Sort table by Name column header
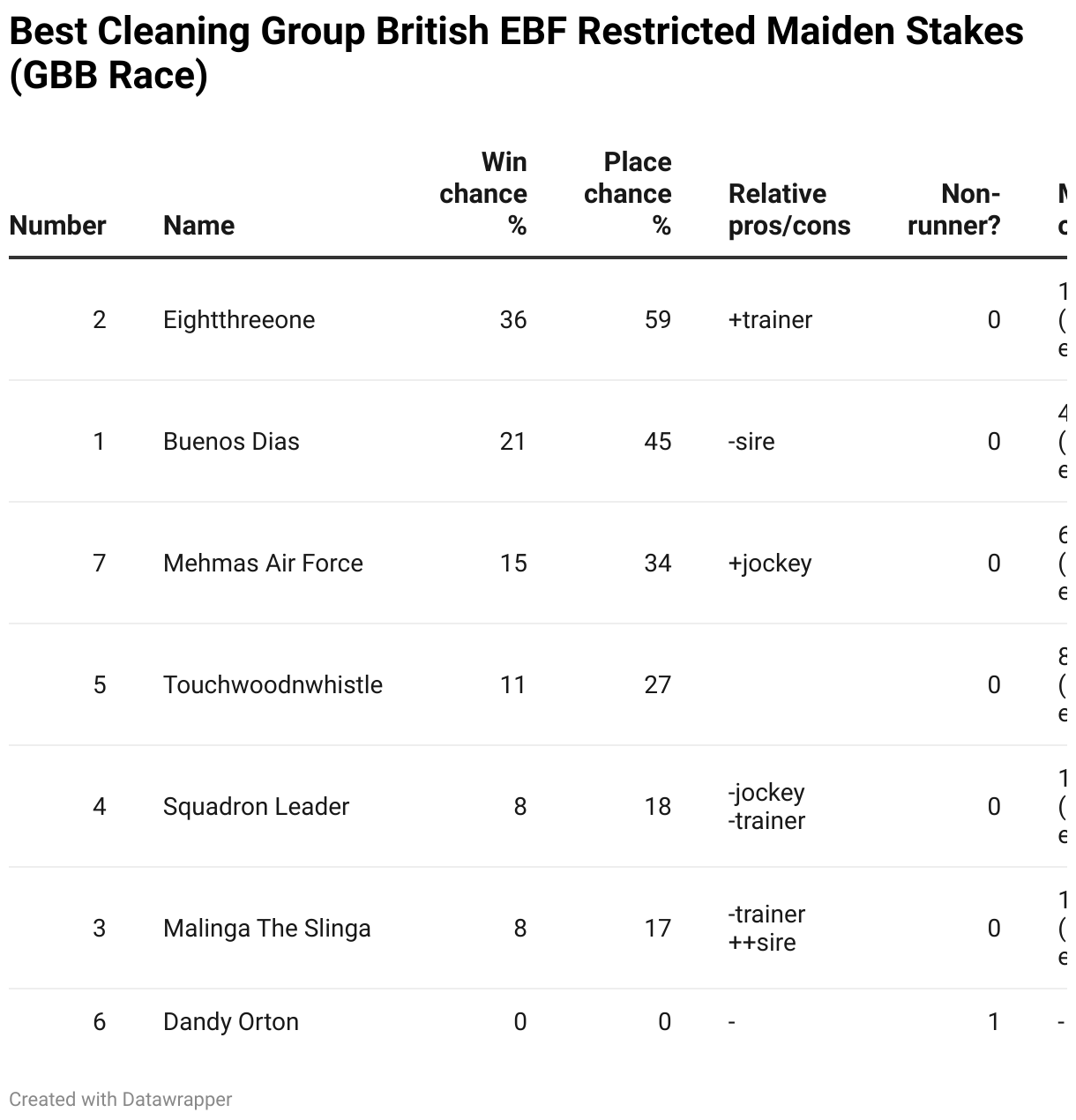The height and width of the screenshot is (1120, 1076). click(x=198, y=226)
